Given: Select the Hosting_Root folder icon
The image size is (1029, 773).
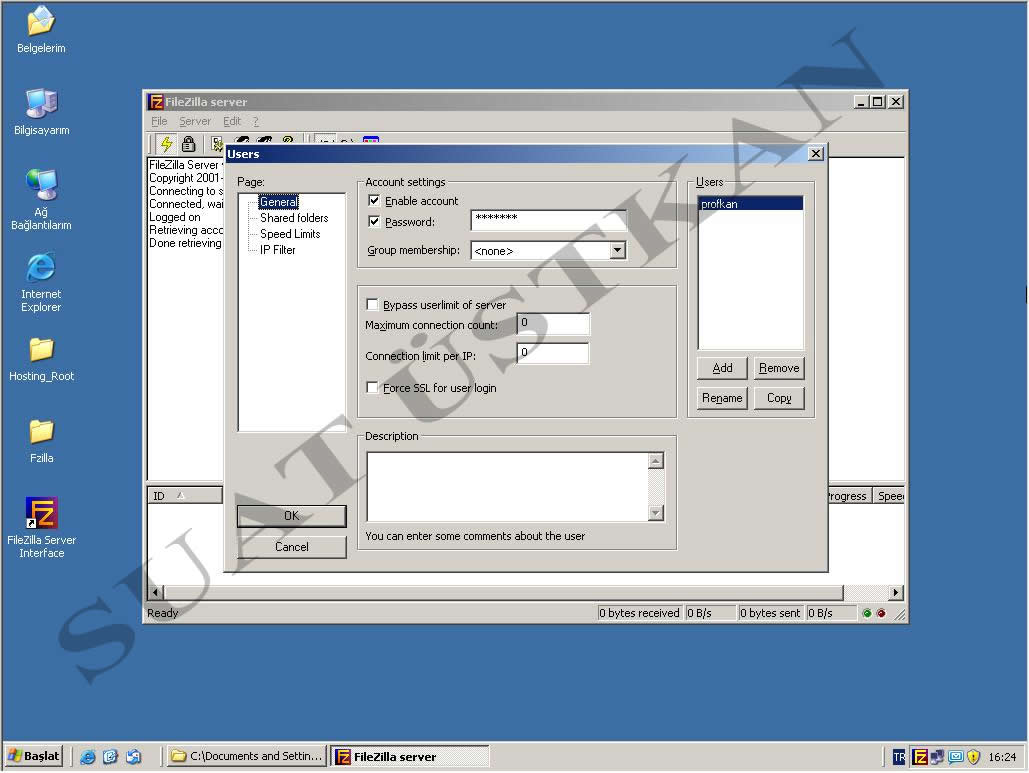Looking at the screenshot, I should (x=41, y=358).
